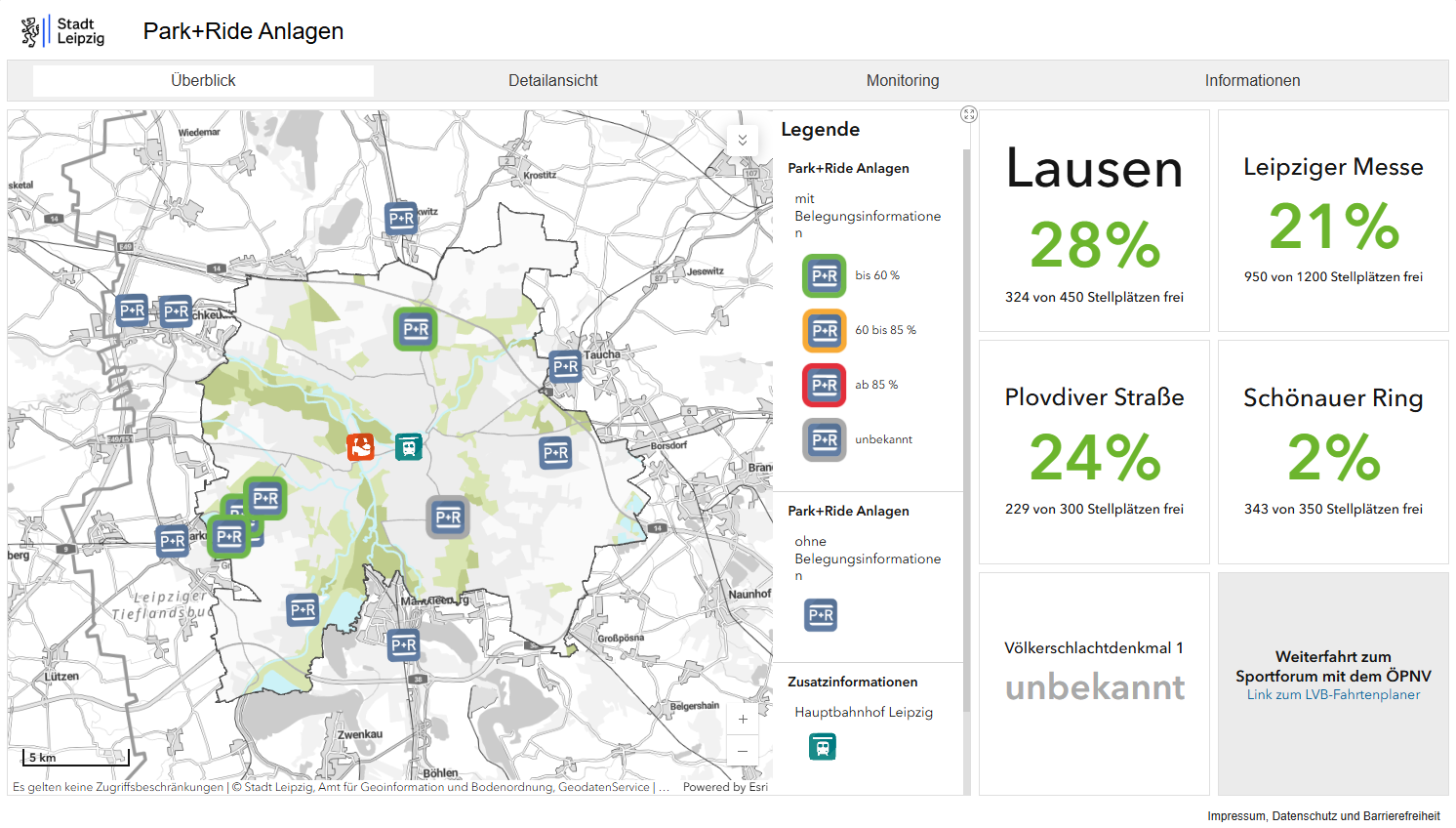Click the orange stadium marker on map
This screenshot has width=1456, height=828.
[360, 447]
